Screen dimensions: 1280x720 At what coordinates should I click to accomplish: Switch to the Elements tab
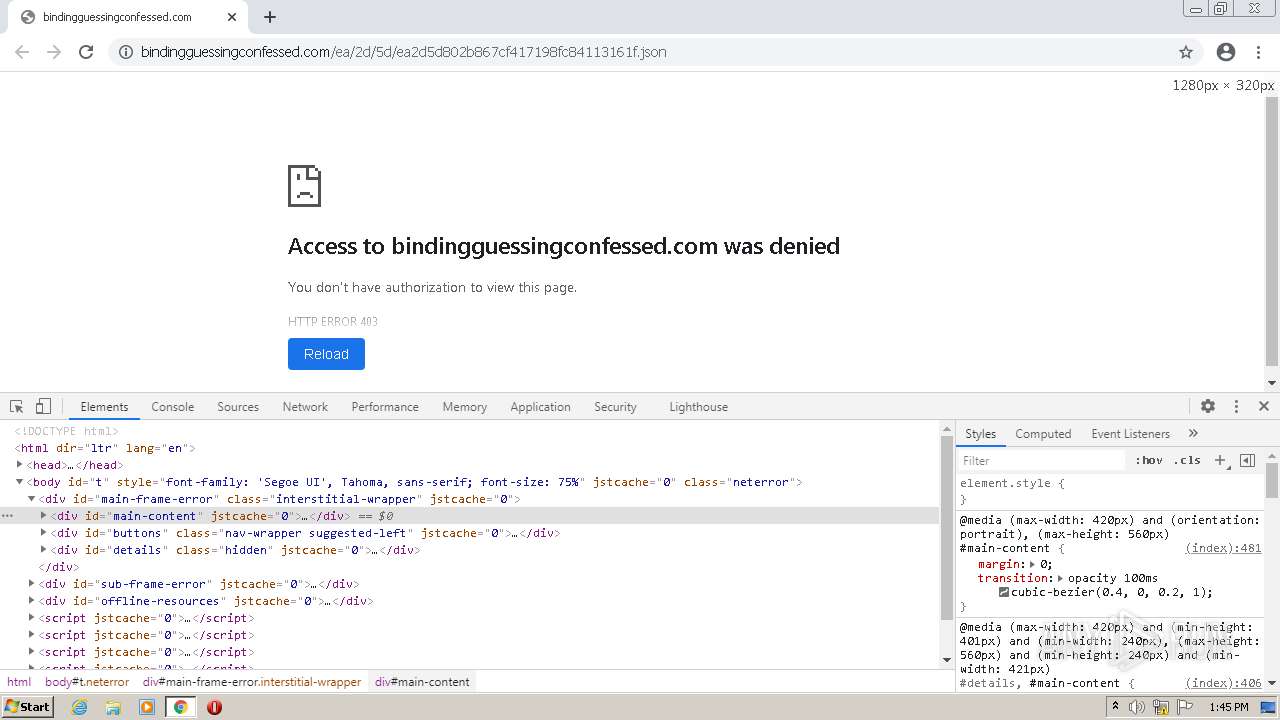(x=104, y=407)
